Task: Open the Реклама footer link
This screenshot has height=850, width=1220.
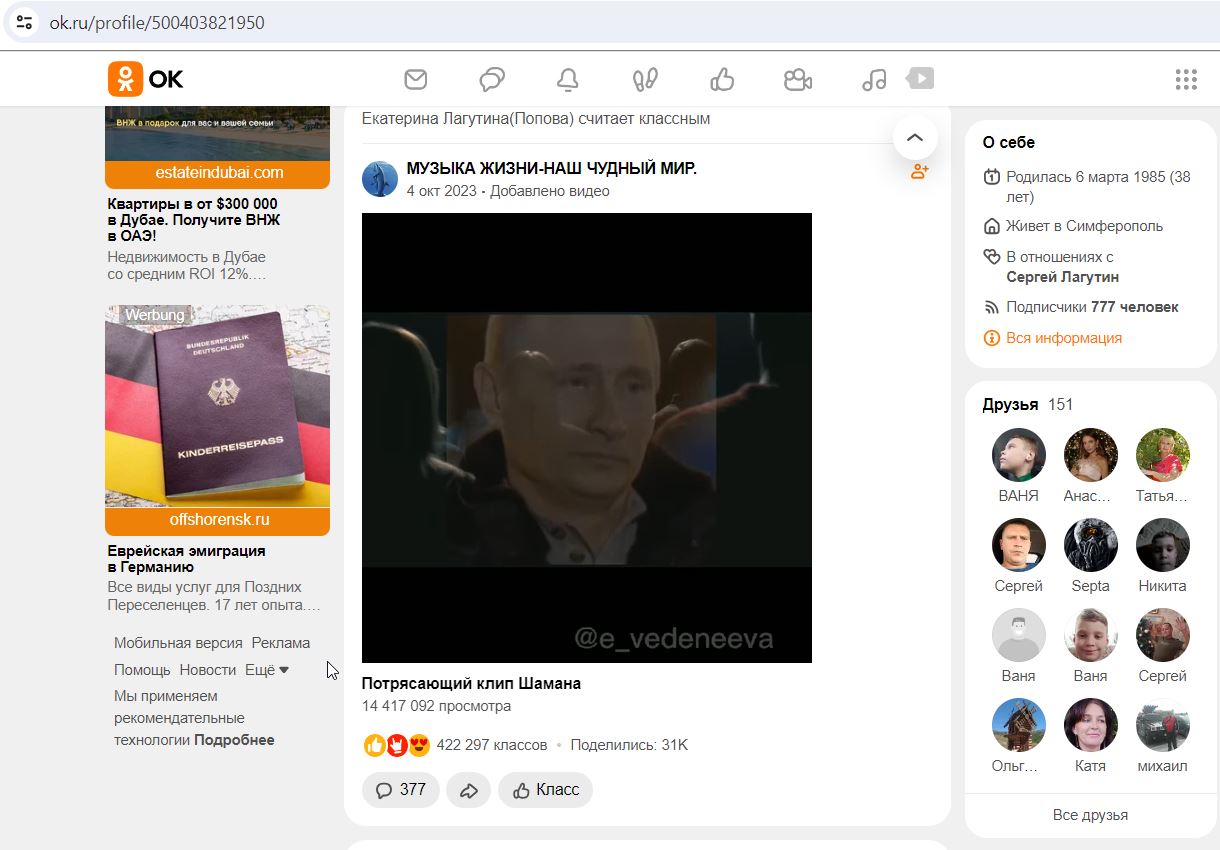Action: coord(281,643)
